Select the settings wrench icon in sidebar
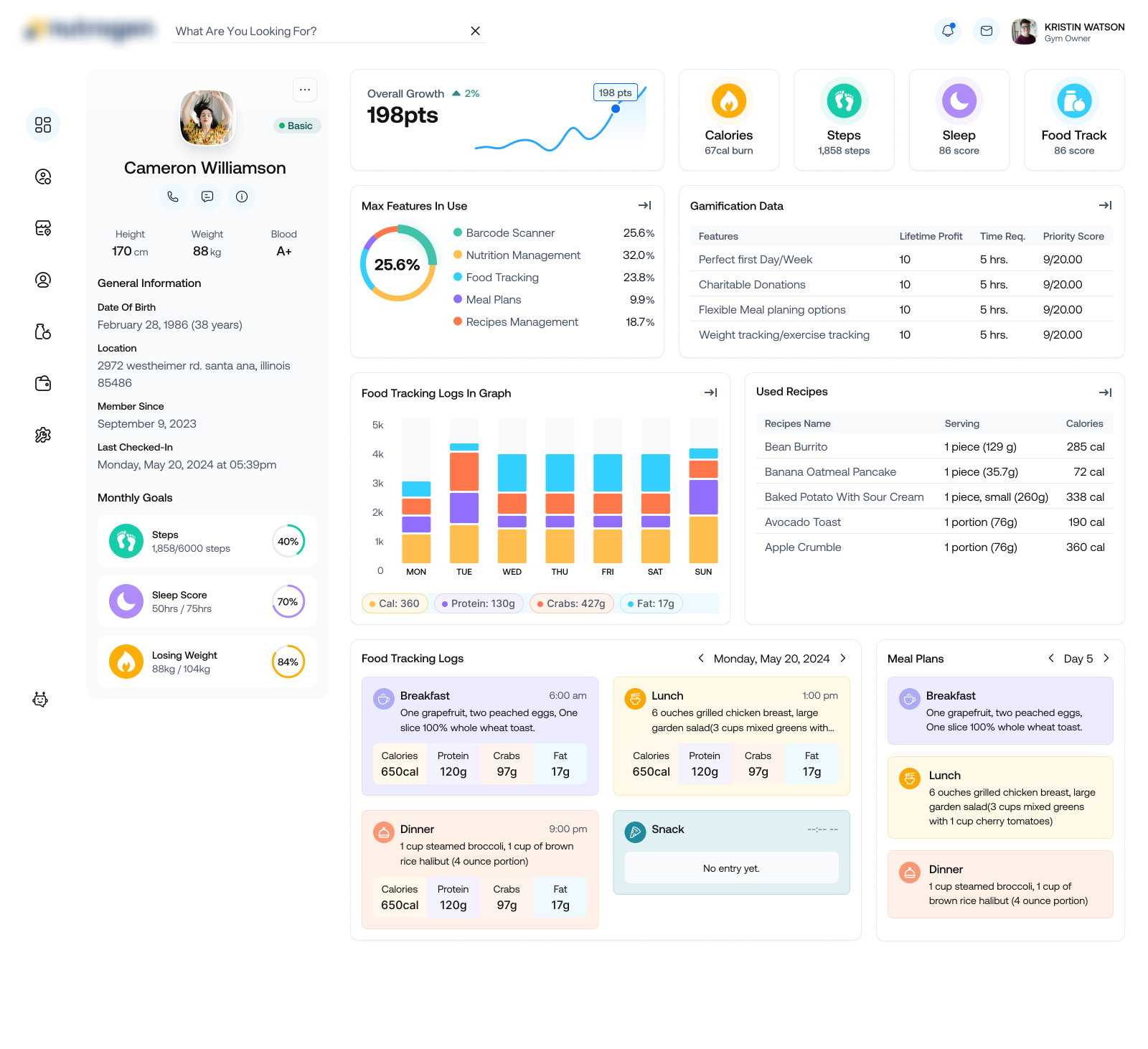 coord(43,435)
